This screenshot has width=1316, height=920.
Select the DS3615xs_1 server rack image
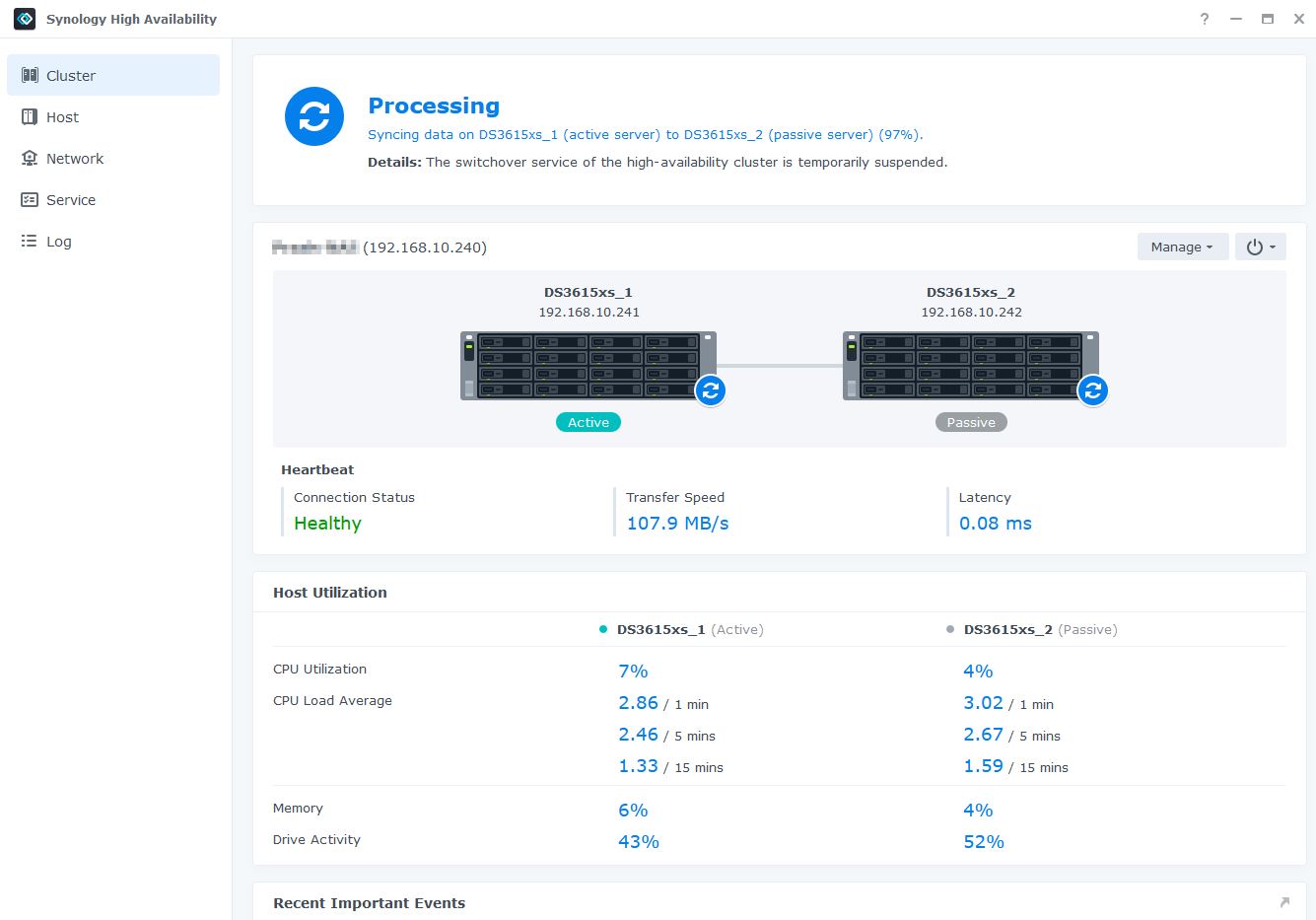(589, 365)
